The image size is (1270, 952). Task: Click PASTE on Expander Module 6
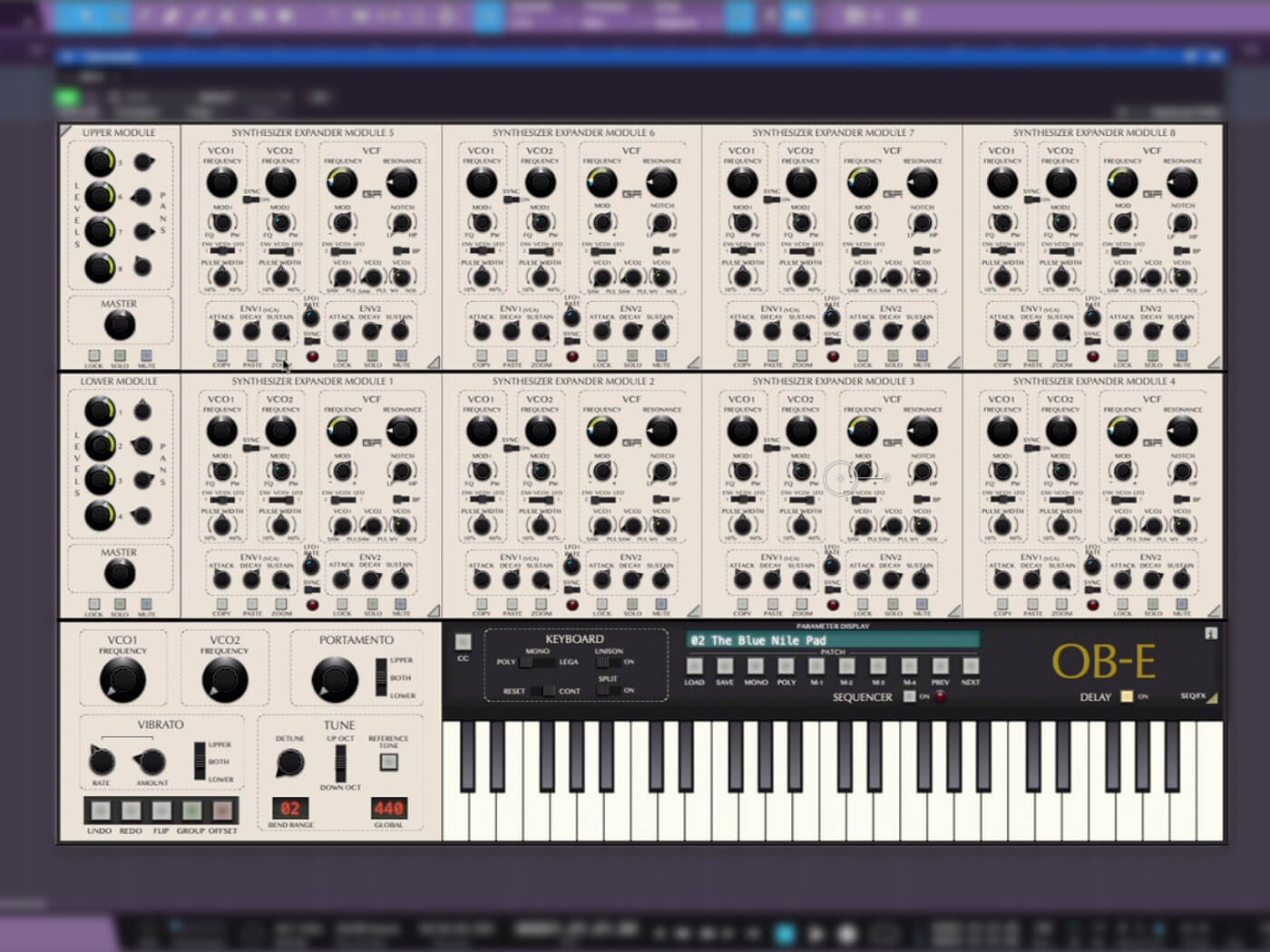[x=512, y=355]
